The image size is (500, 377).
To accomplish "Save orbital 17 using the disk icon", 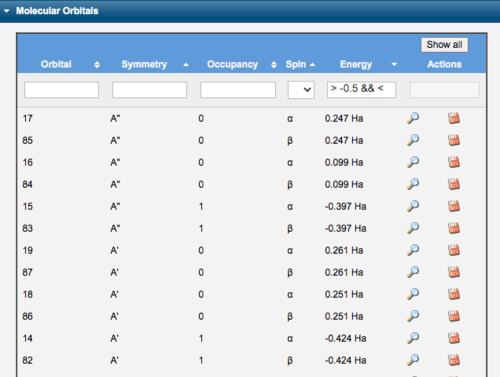I will (454, 118).
